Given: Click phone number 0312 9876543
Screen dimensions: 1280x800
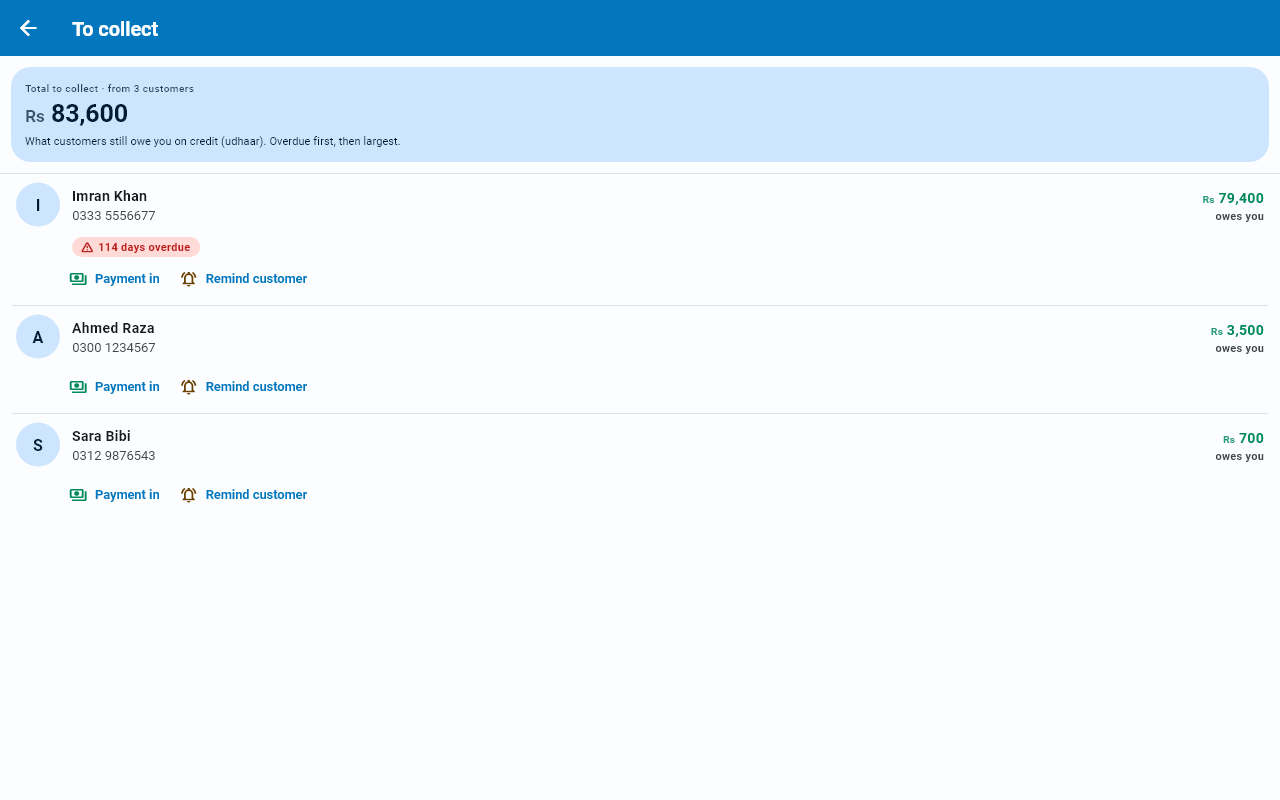Looking at the screenshot, I should [x=113, y=456].
